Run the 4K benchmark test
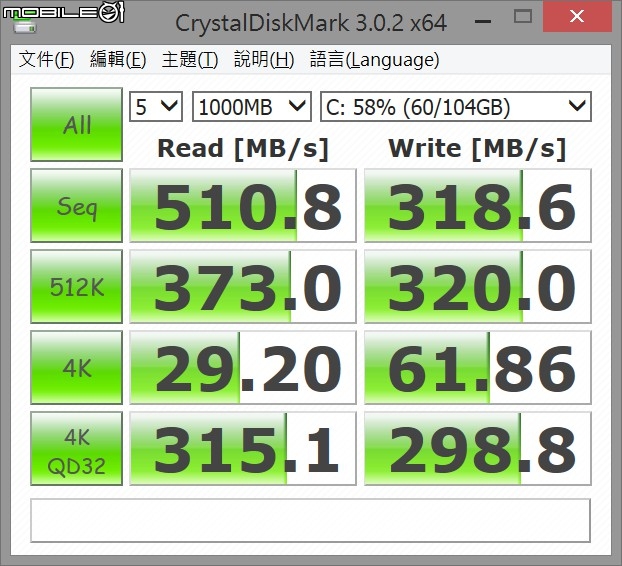This screenshot has height=566, width=622. point(77,367)
